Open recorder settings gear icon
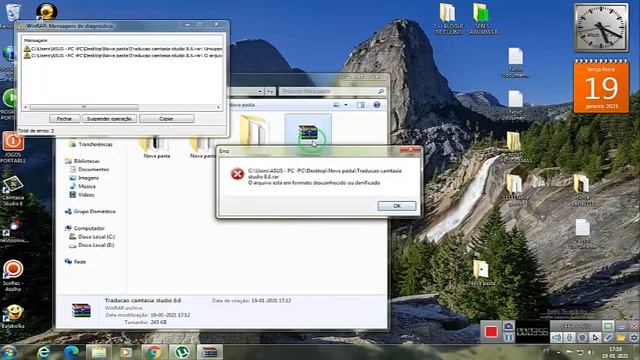The height and width of the screenshot is (360, 640). [x=633, y=338]
